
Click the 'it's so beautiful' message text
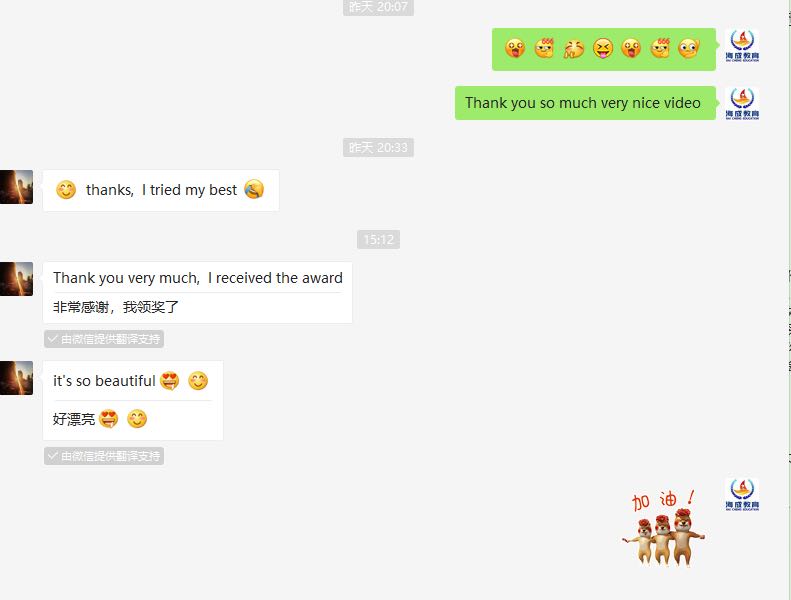click(104, 381)
